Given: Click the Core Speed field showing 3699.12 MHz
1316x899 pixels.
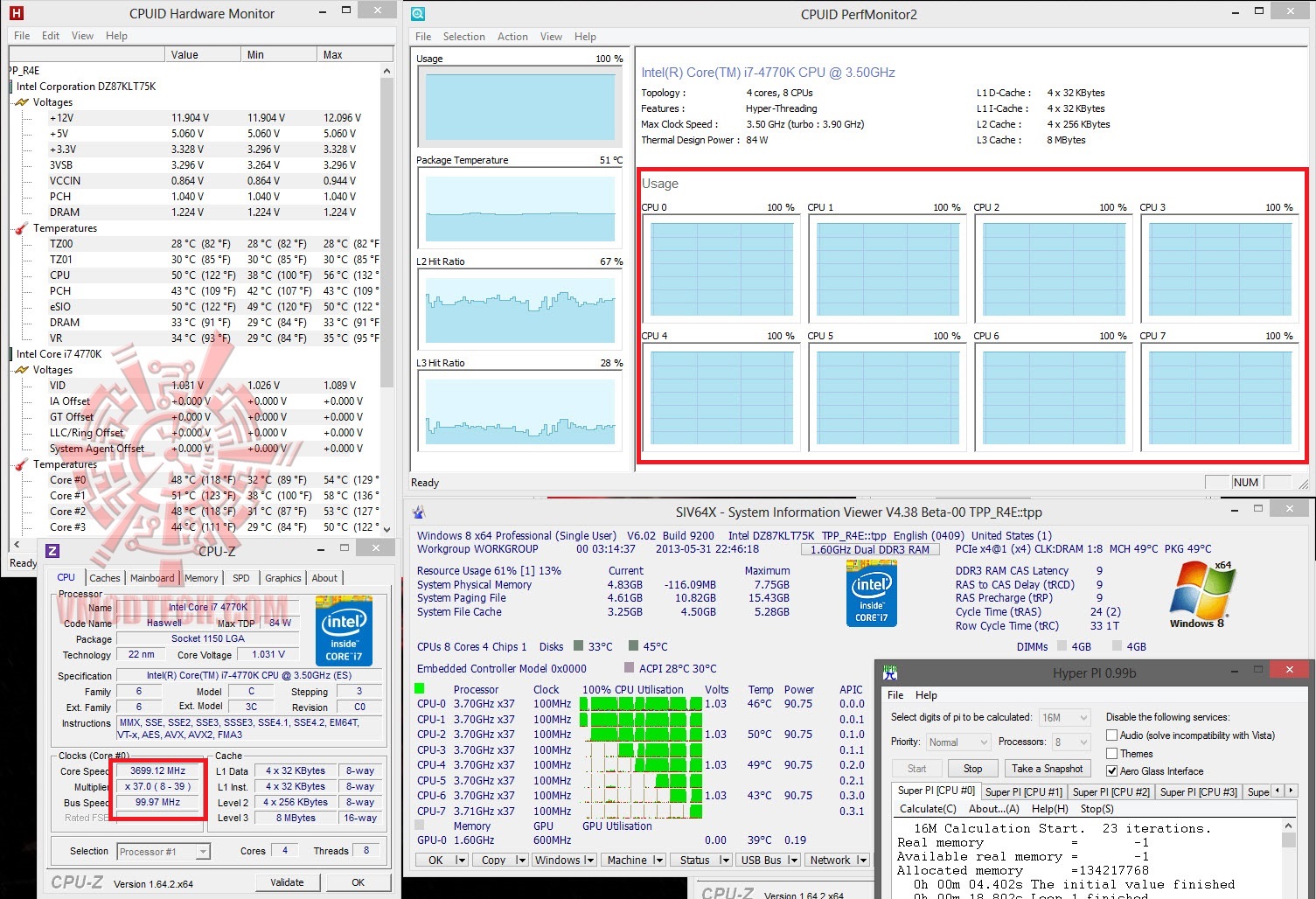Looking at the screenshot, I should click(x=158, y=771).
